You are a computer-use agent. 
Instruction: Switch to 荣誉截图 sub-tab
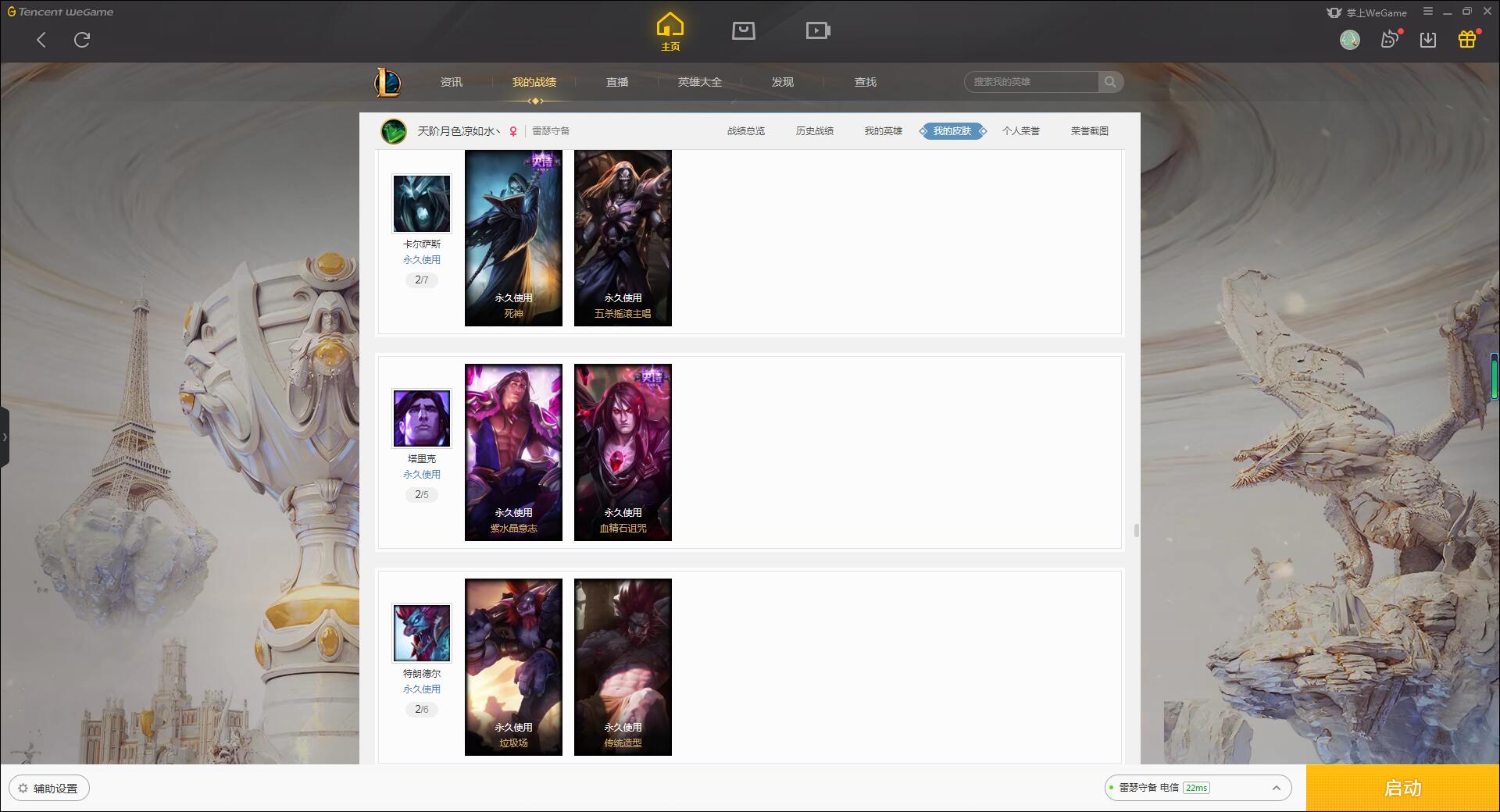pyautogui.click(x=1090, y=131)
